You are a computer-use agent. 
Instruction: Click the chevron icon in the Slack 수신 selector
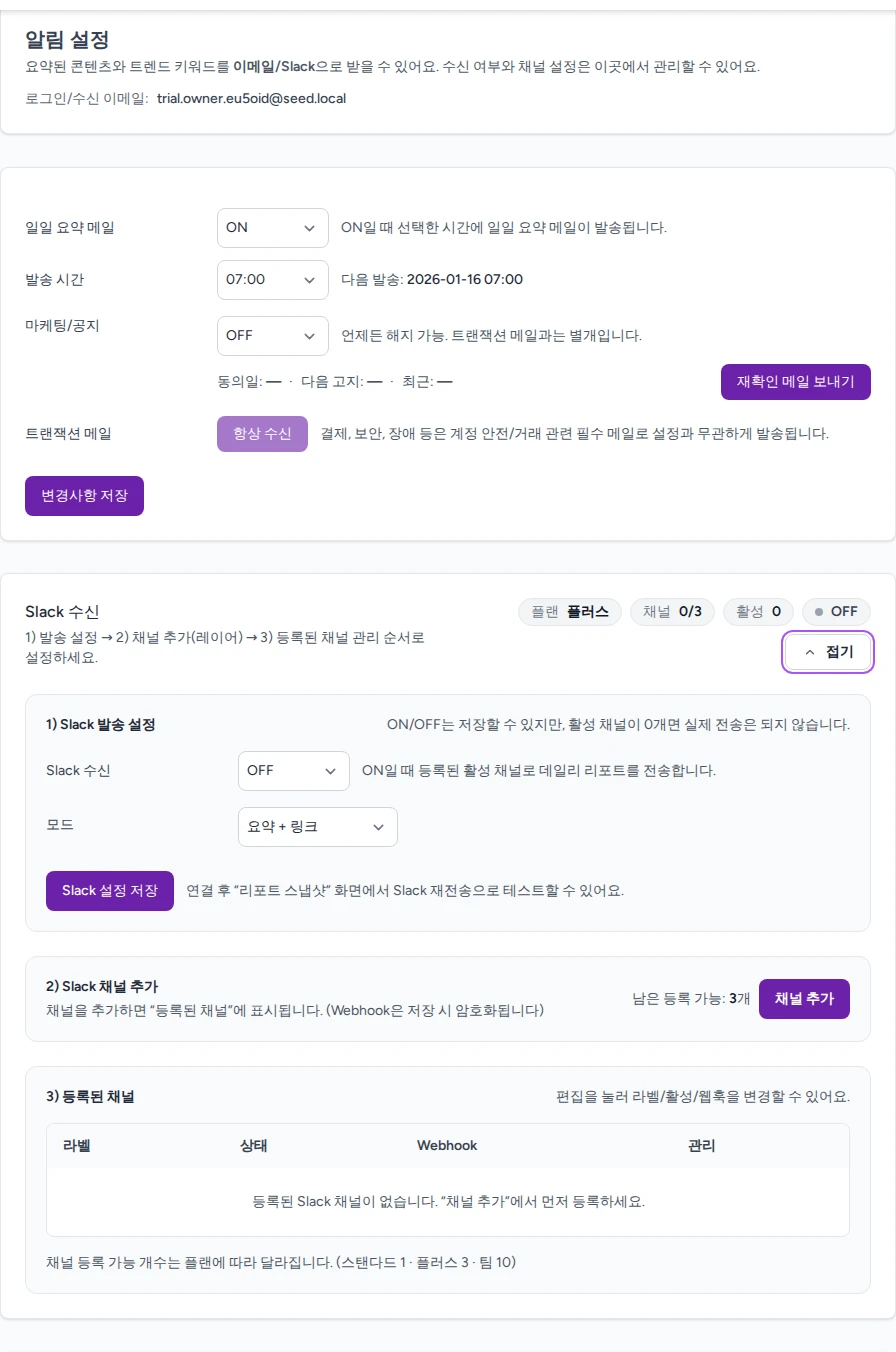click(331, 770)
